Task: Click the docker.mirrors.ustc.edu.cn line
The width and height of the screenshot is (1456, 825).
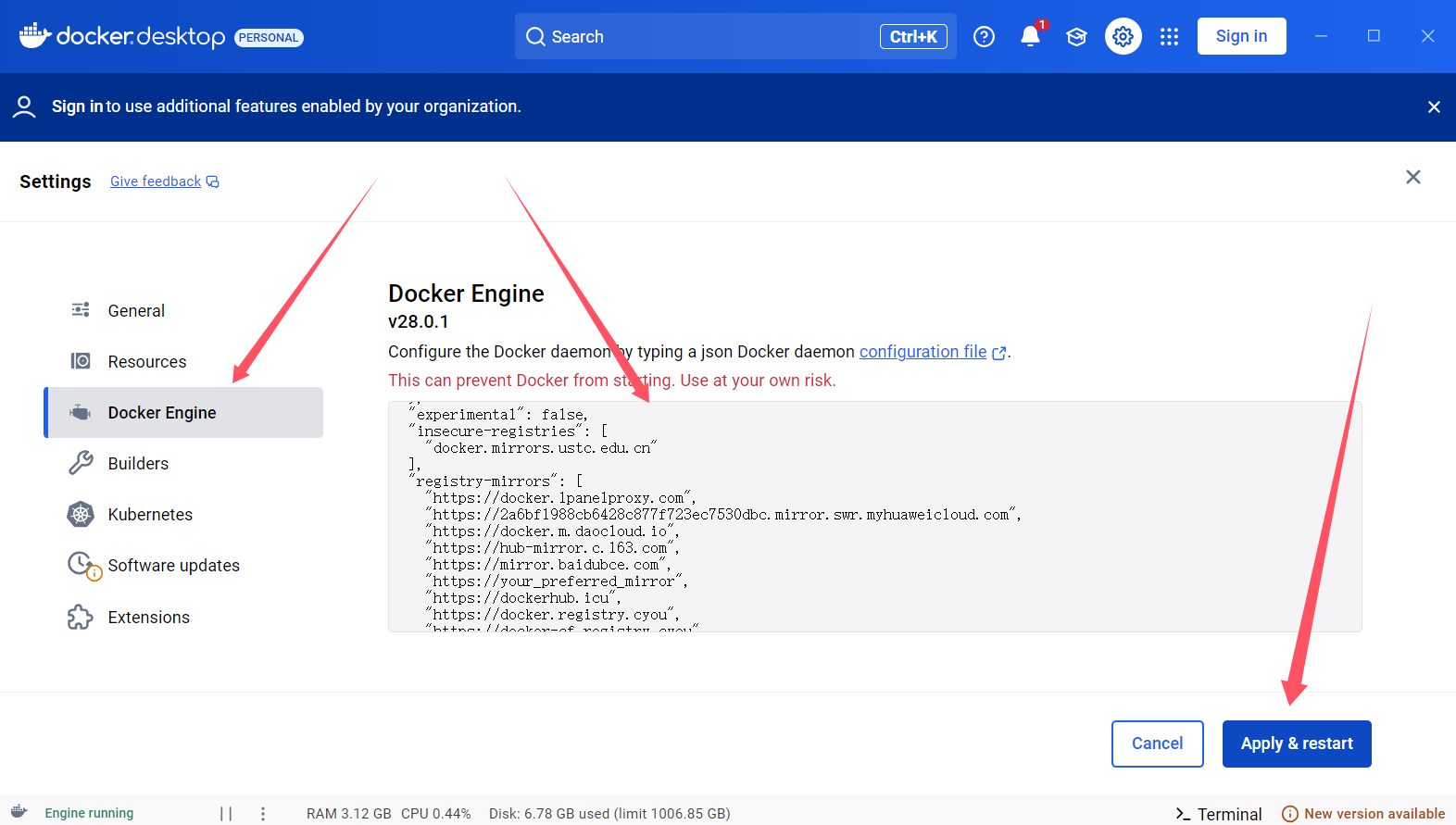Action: (x=541, y=447)
